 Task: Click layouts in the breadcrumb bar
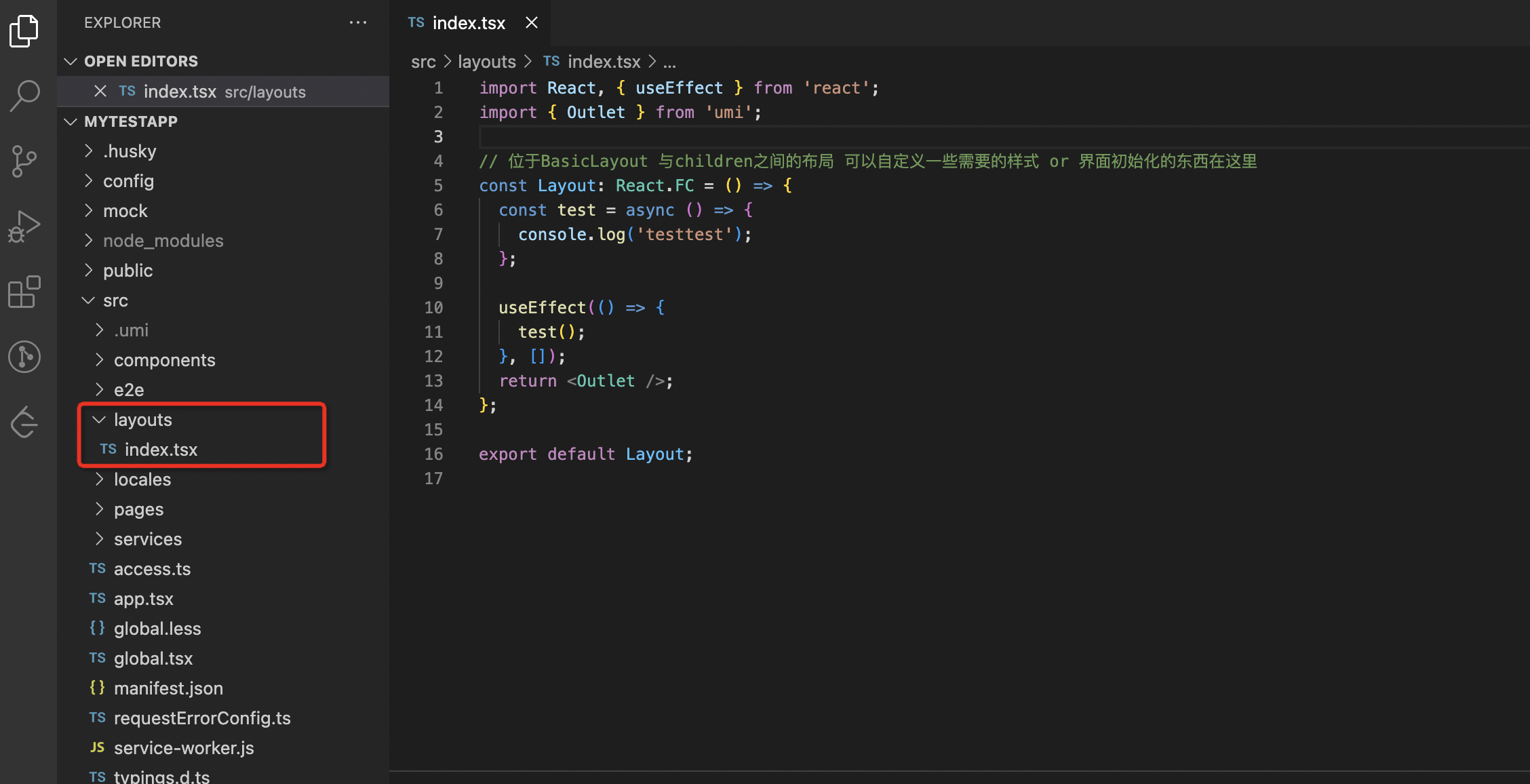click(487, 62)
